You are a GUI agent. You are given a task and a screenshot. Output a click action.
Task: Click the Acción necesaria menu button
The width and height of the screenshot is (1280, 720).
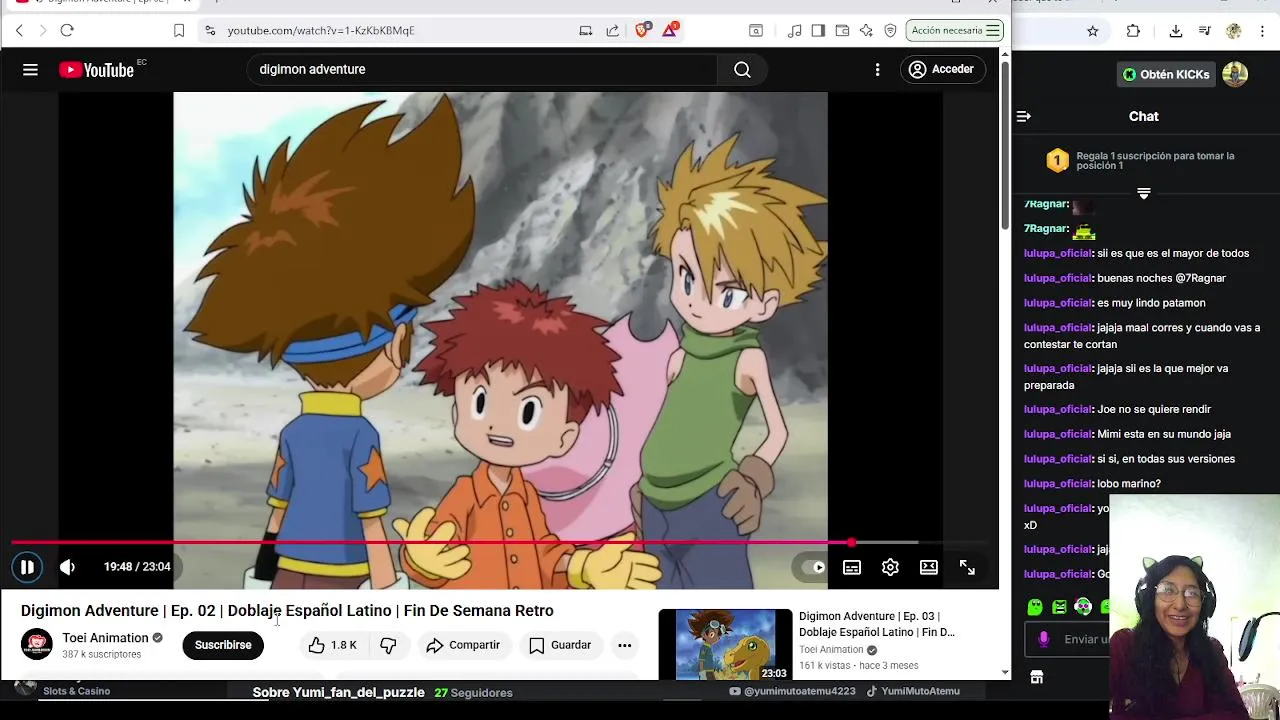point(954,30)
